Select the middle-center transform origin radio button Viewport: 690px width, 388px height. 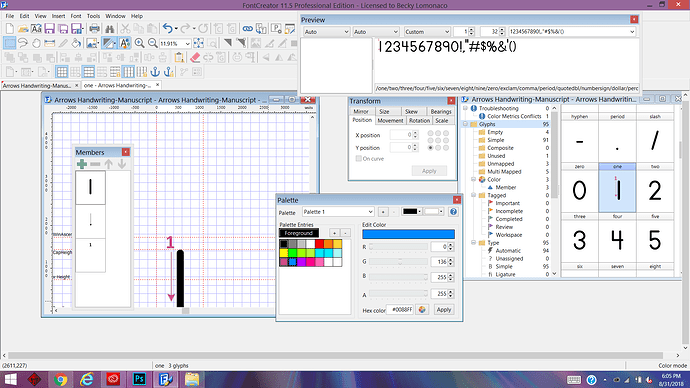[x=438, y=141]
